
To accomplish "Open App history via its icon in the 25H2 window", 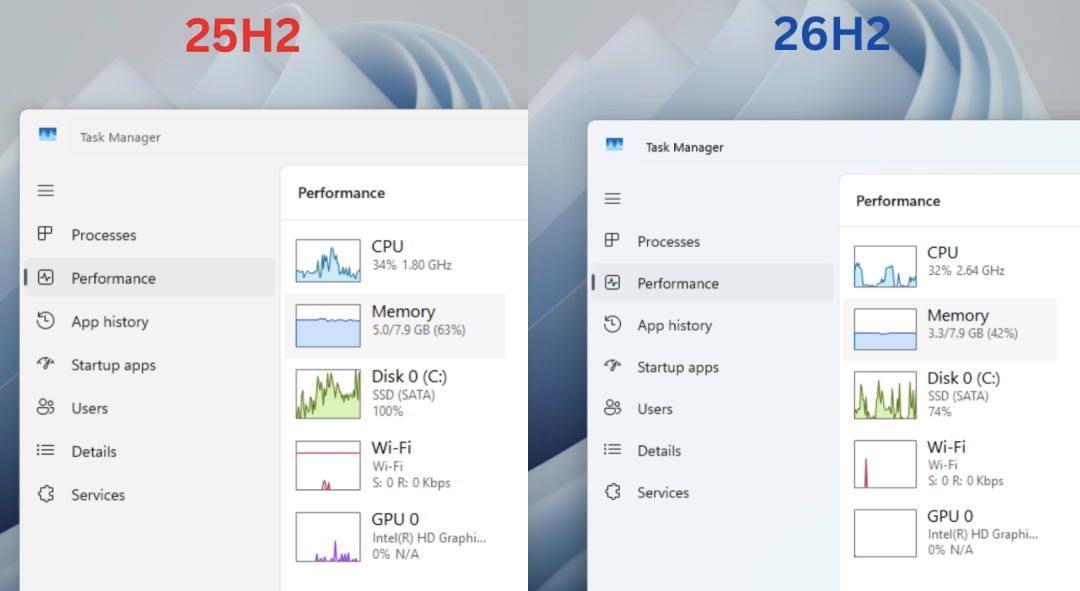I will coord(45,321).
